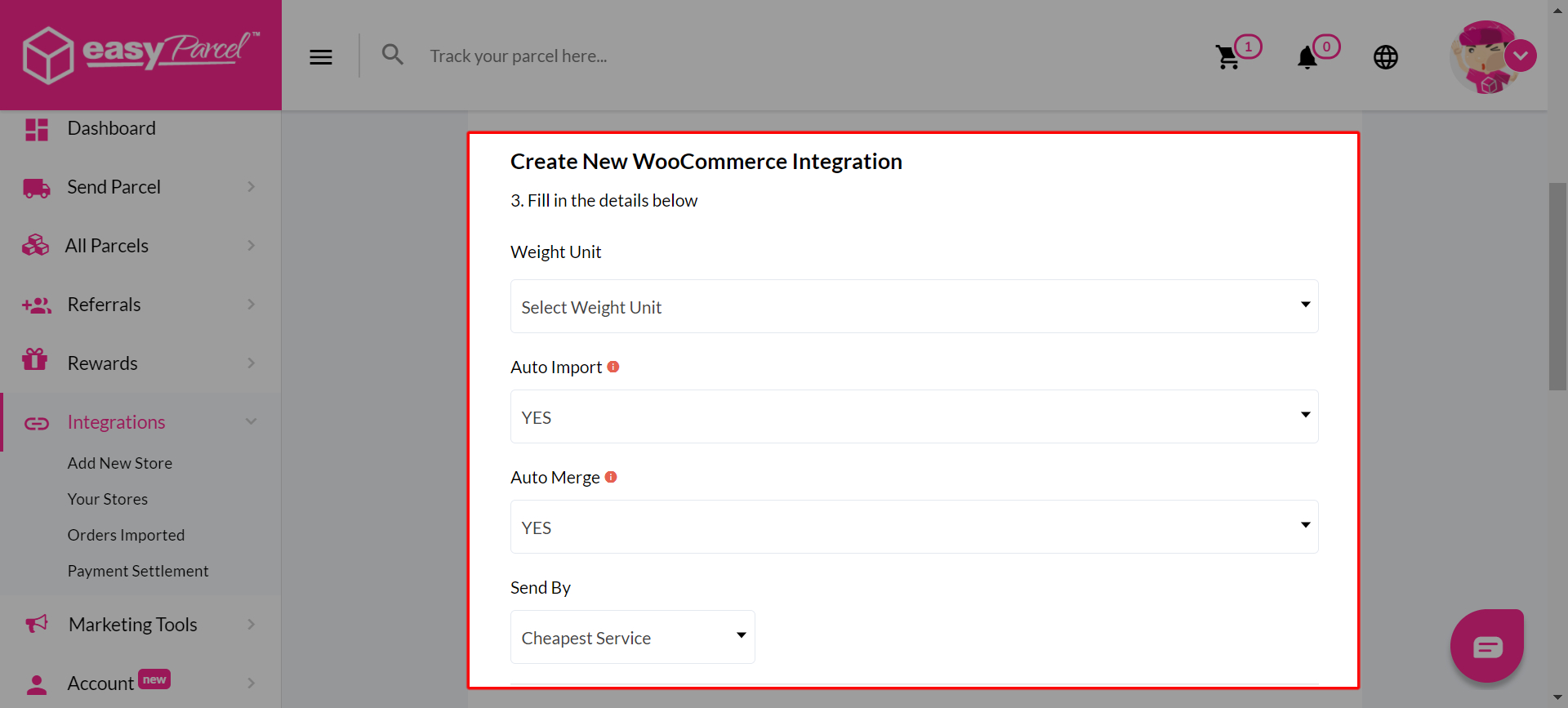Image resolution: width=1568 pixels, height=708 pixels.
Task: Click the Rewards gift icon
Action: [35, 359]
